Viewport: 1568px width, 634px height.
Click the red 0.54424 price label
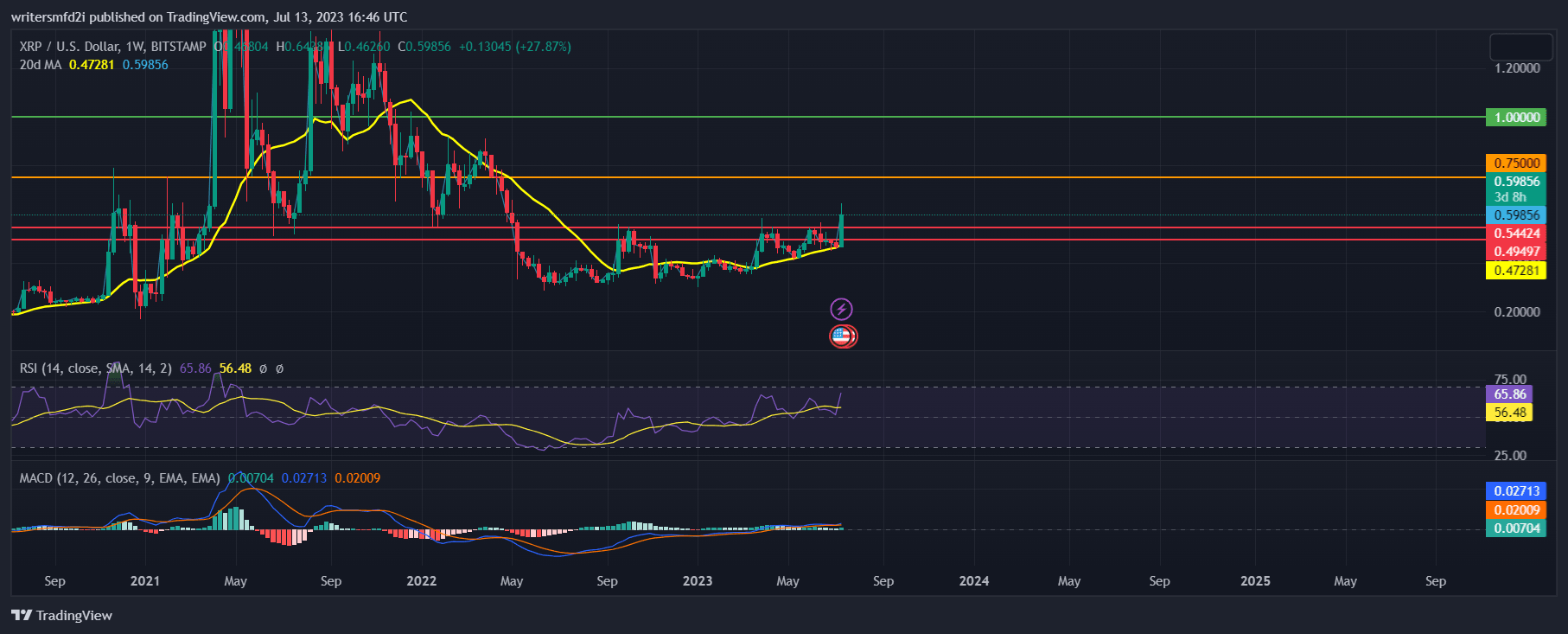click(x=1516, y=234)
